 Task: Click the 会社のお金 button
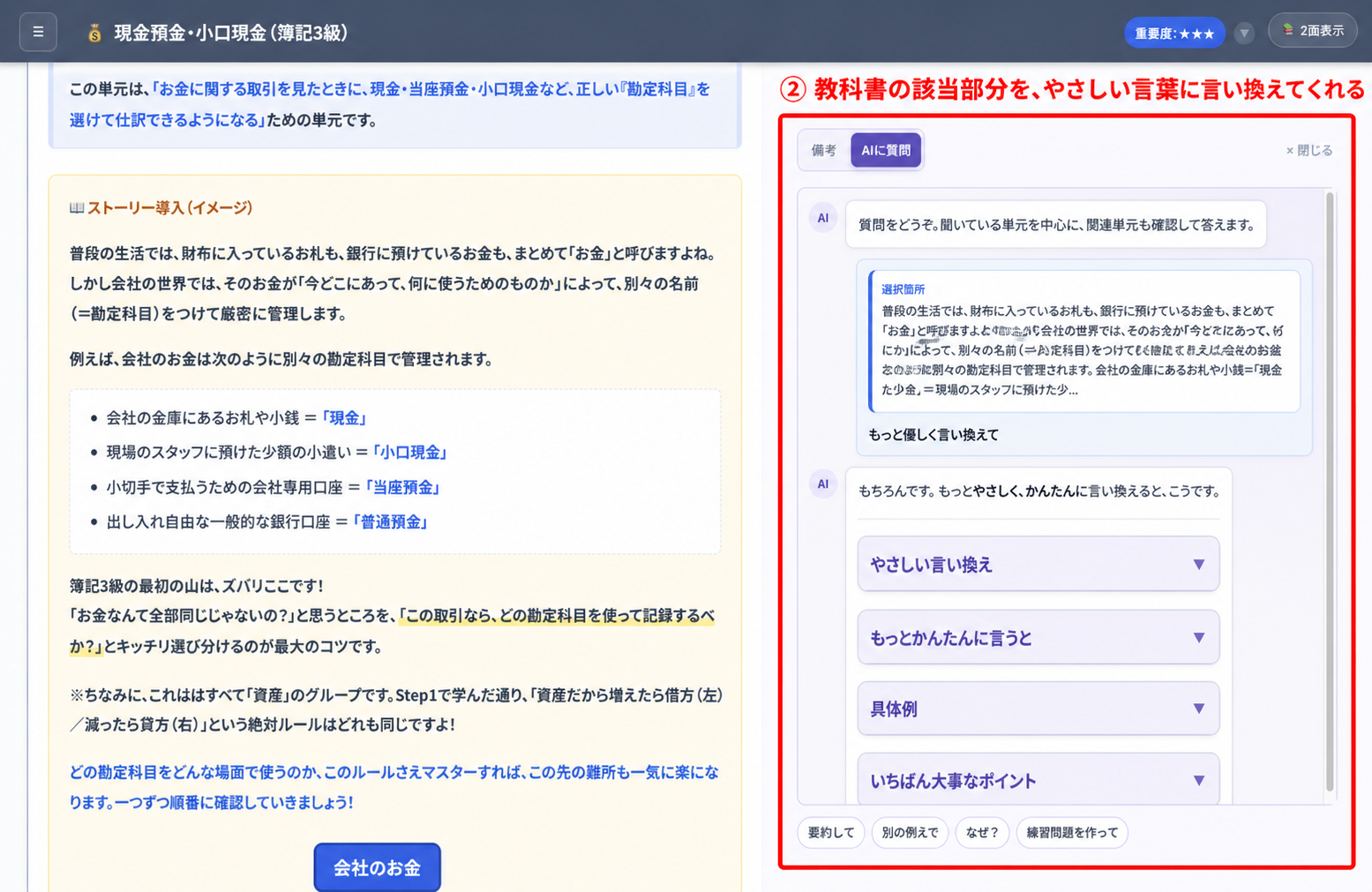pos(378,867)
